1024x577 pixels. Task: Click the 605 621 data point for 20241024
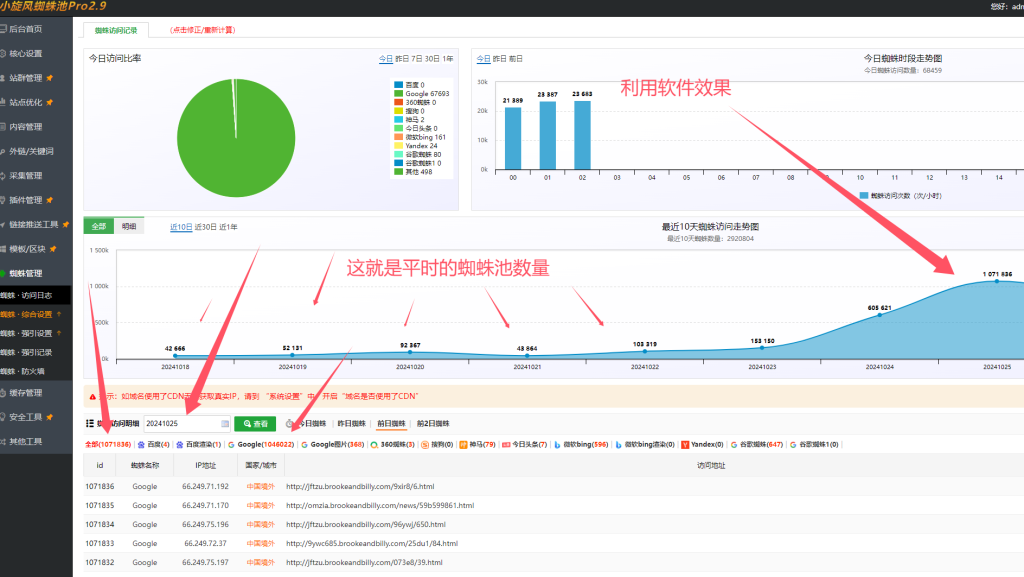click(x=880, y=315)
